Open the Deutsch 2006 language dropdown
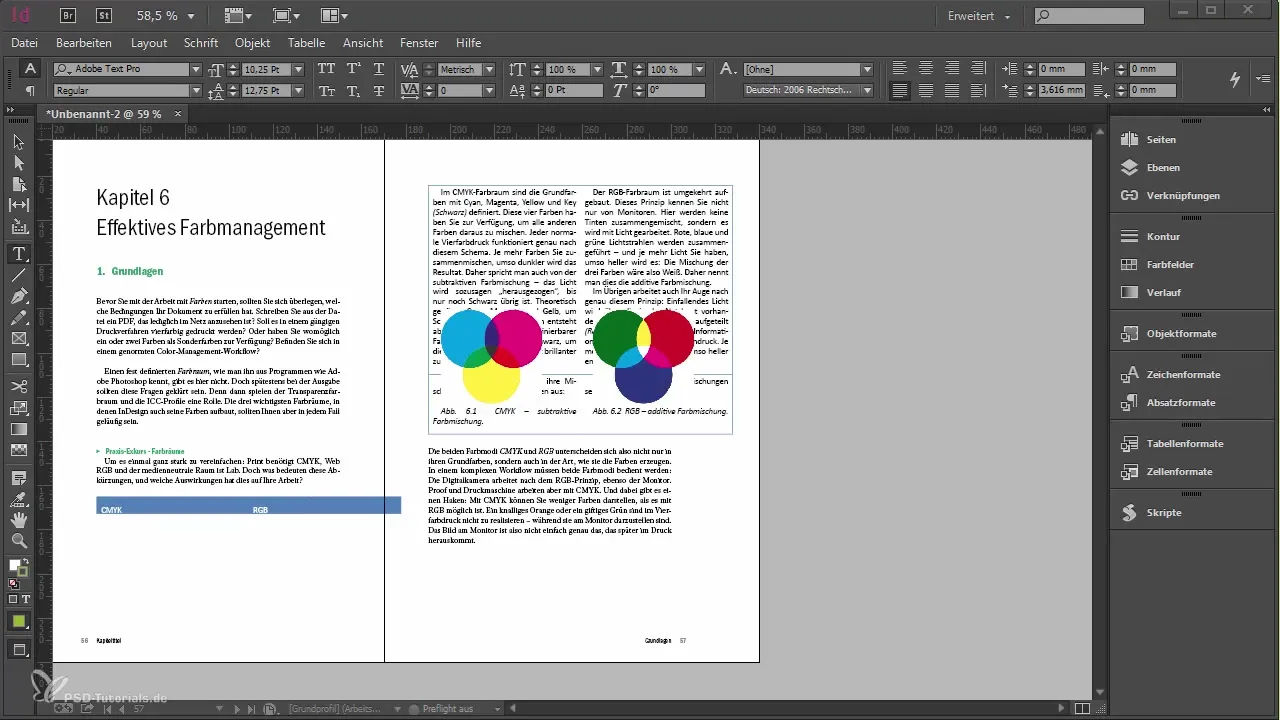 (867, 91)
